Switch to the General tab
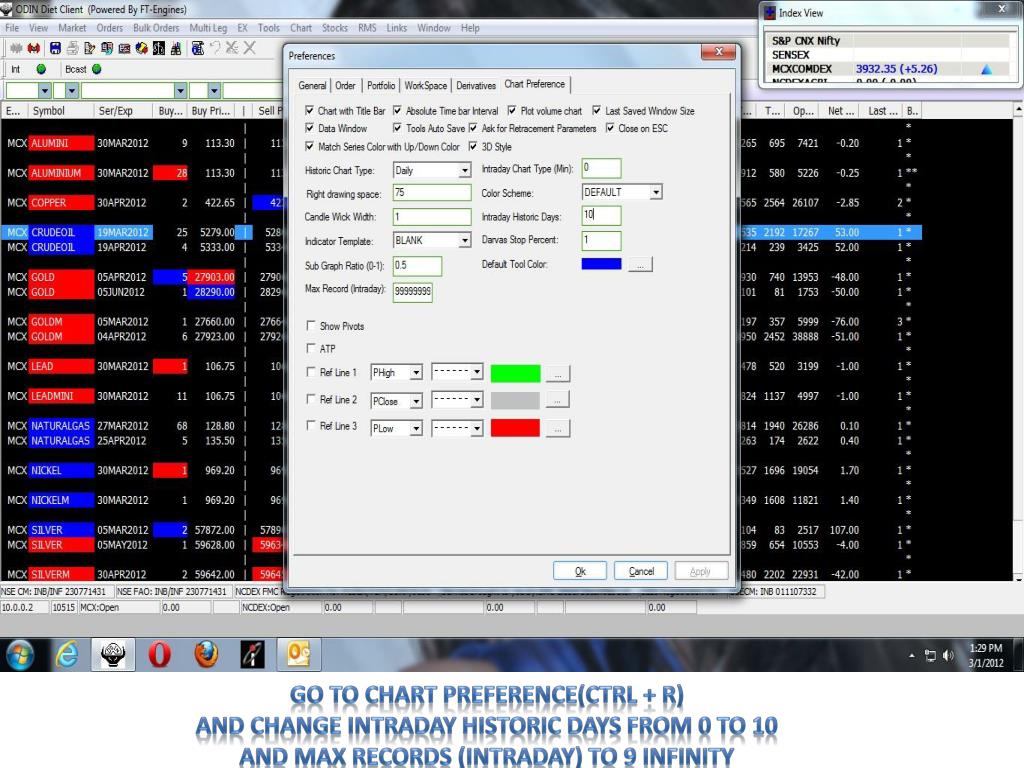The image size is (1024, 768). [x=312, y=86]
